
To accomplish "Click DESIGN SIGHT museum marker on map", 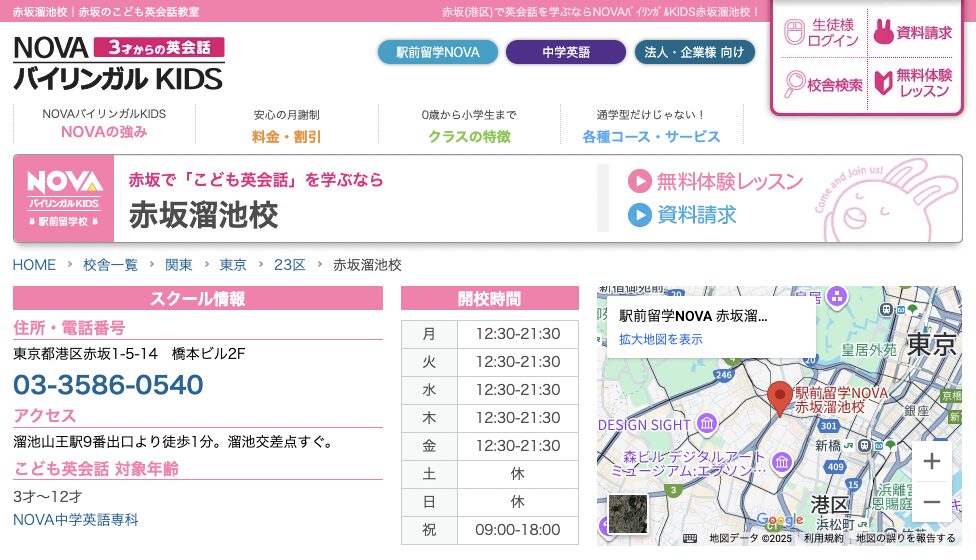I will click(x=706, y=424).
